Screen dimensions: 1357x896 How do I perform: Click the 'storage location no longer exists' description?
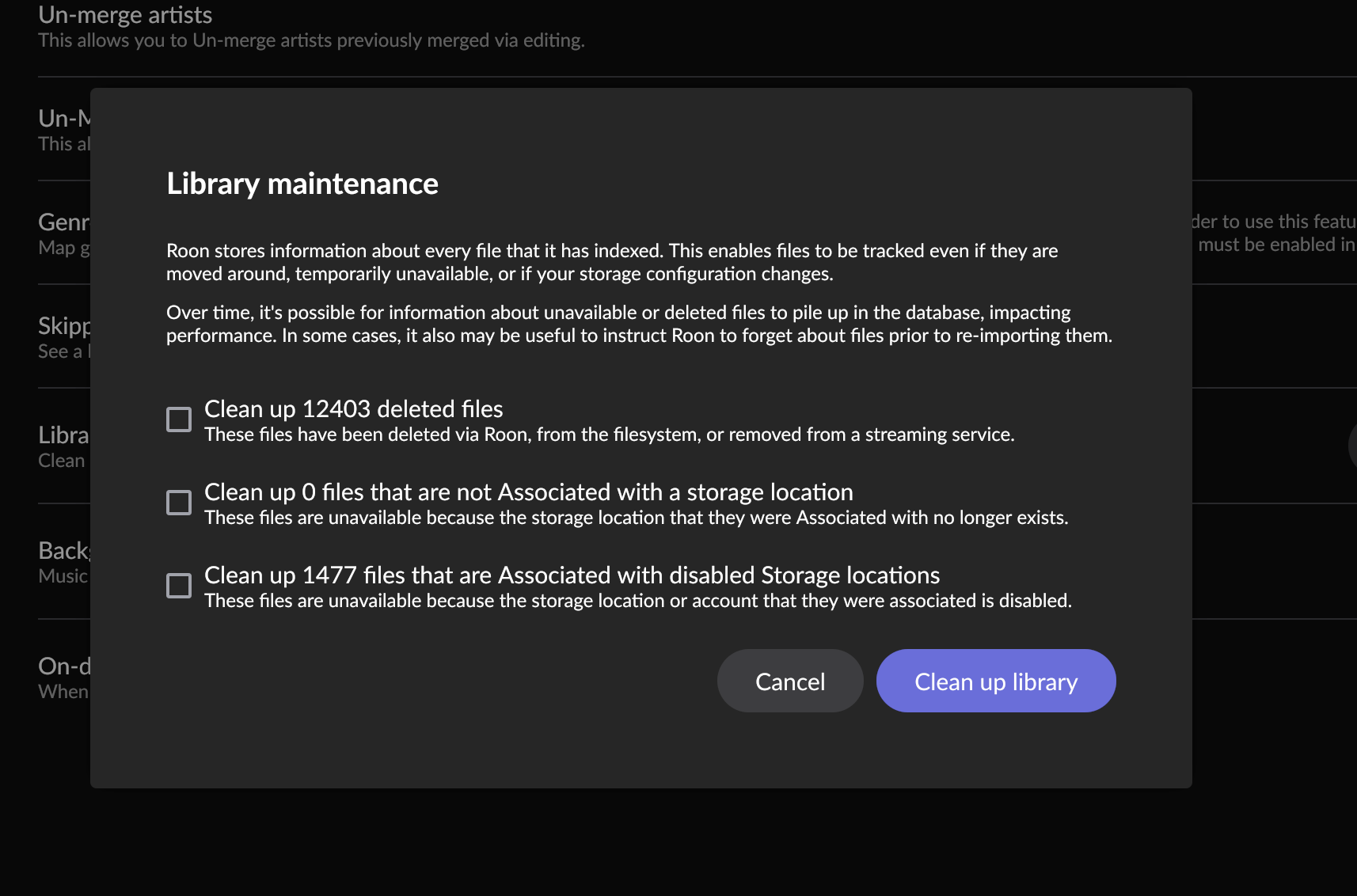pyautogui.click(x=636, y=518)
